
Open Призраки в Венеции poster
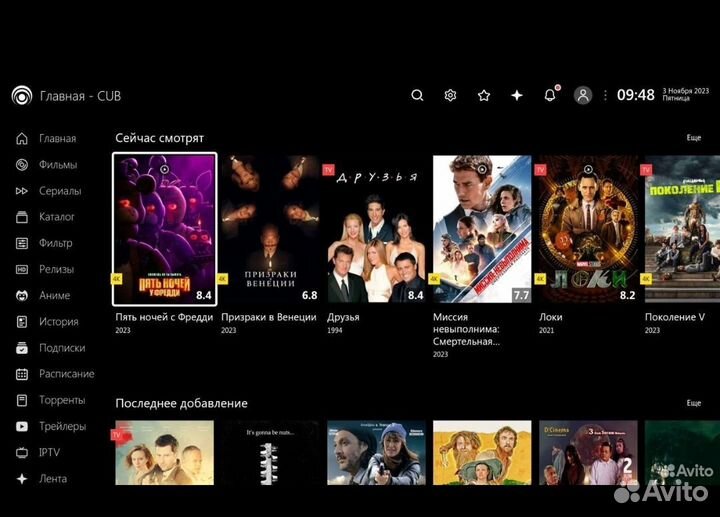coord(270,229)
